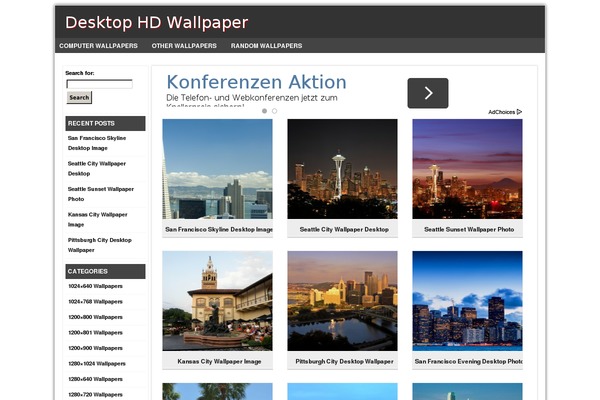Open the Random Wallpapers menu

[266, 46]
